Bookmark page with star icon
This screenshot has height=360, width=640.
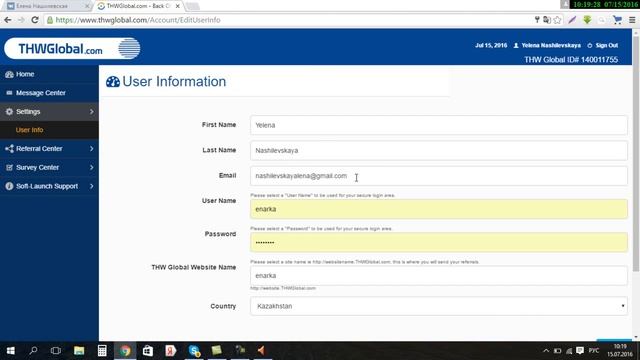(x=557, y=20)
